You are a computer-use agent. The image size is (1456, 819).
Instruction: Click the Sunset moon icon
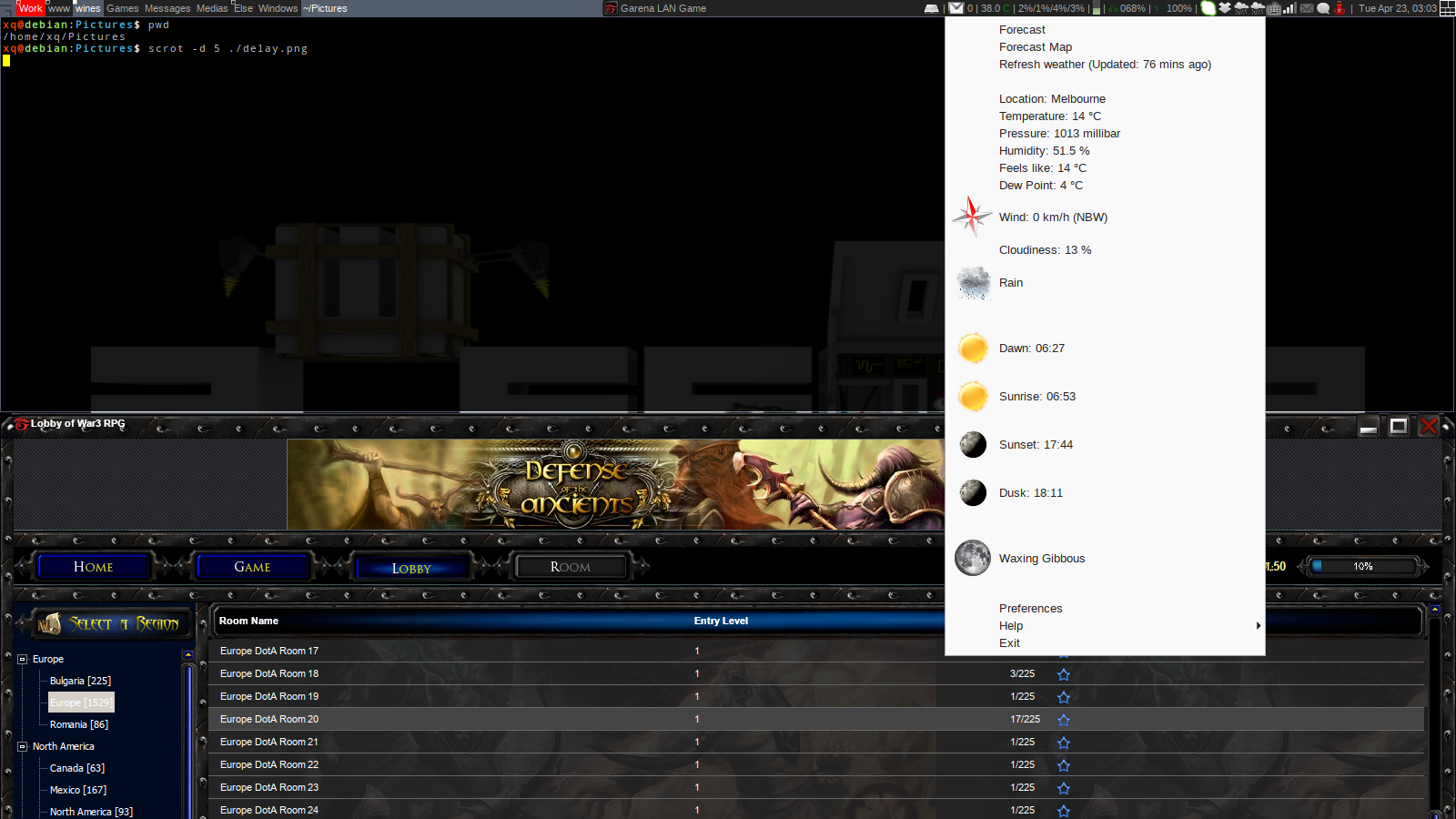pyautogui.click(x=973, y=444)
